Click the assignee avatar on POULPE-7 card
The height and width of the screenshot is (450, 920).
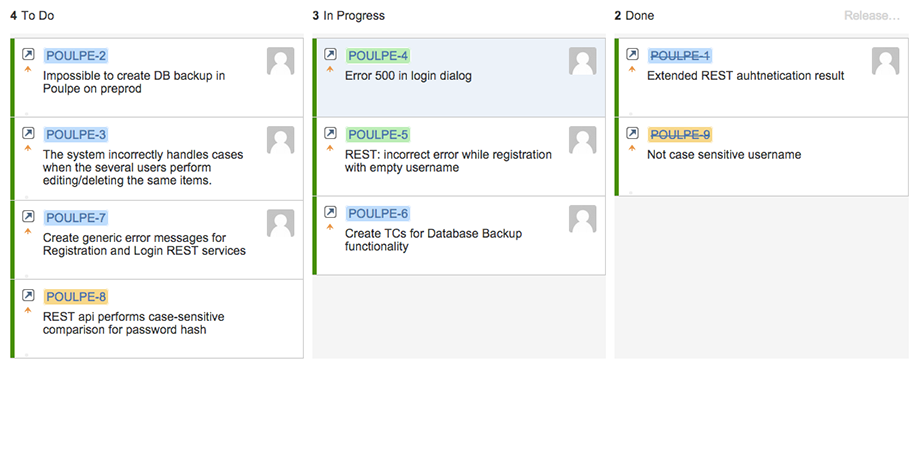click(280, 223)
